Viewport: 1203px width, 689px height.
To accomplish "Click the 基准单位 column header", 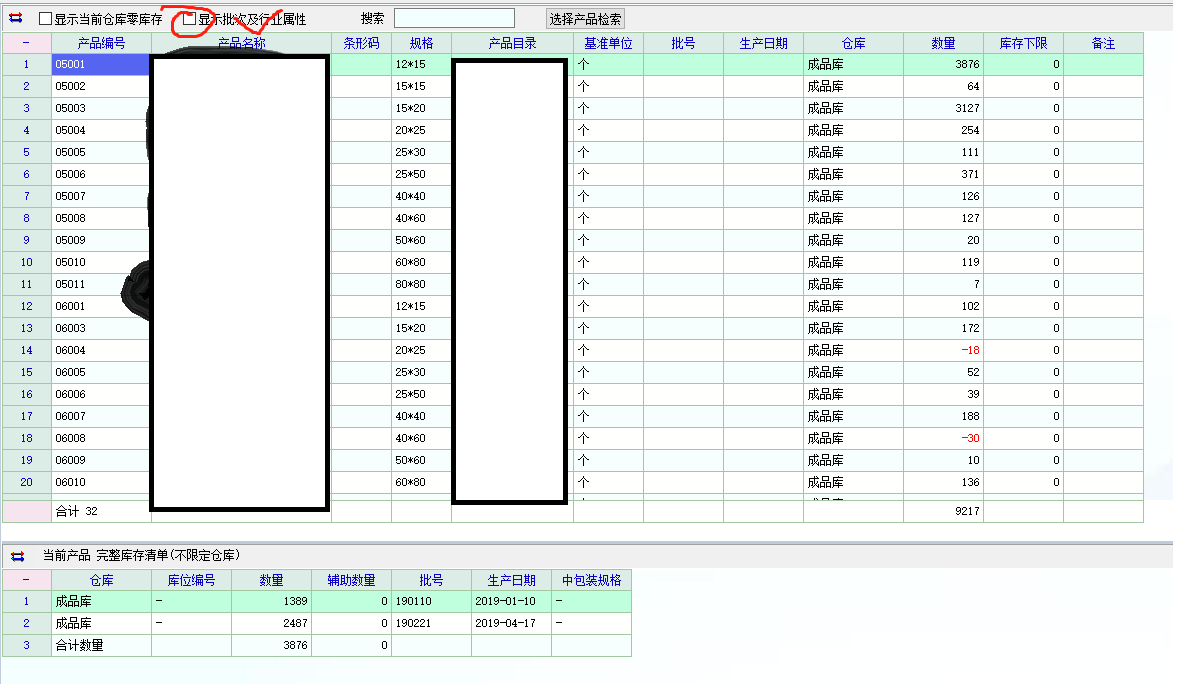I will click(x=608, y=43).
